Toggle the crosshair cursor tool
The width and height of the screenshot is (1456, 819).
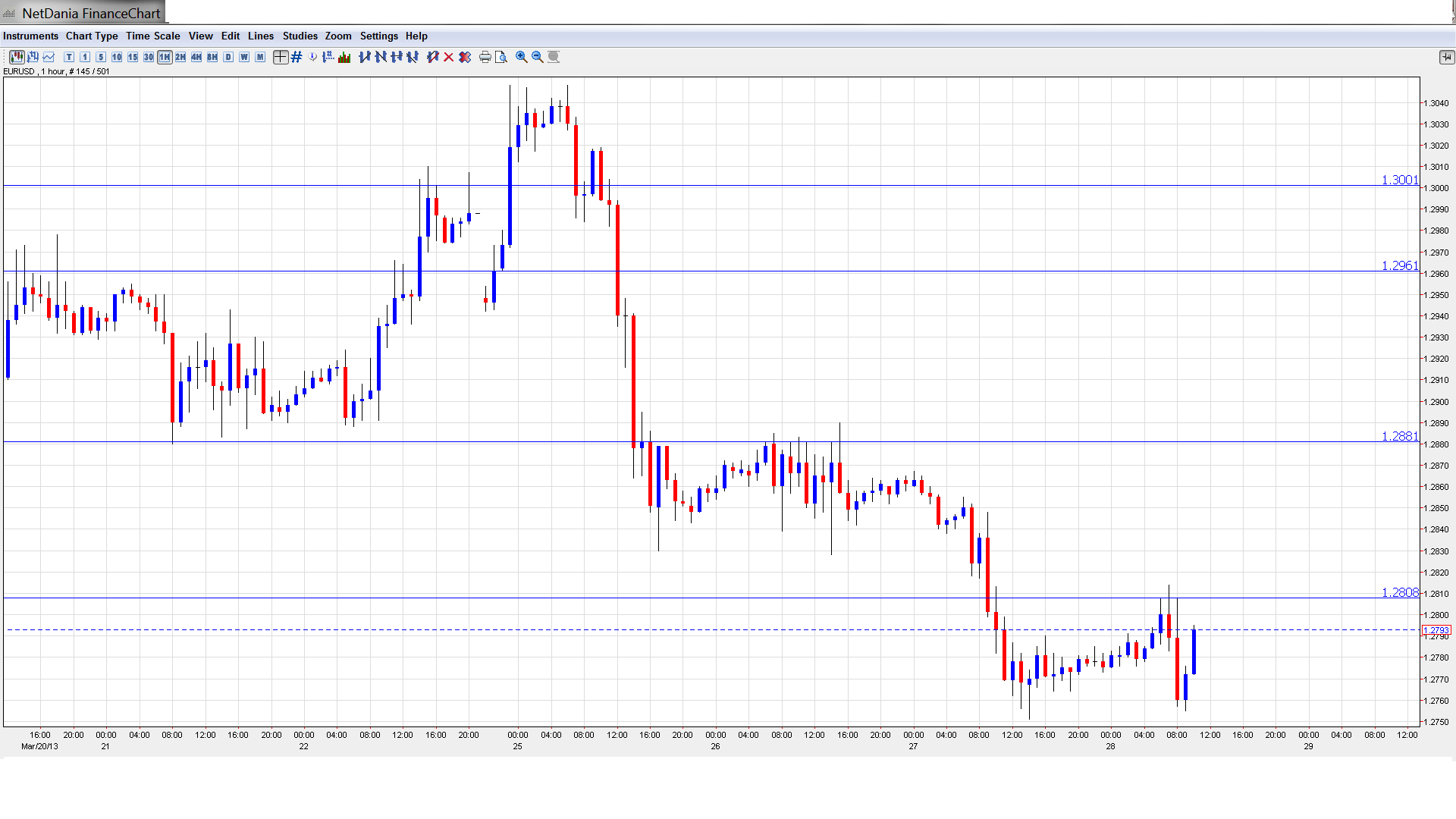coord(281,57)
